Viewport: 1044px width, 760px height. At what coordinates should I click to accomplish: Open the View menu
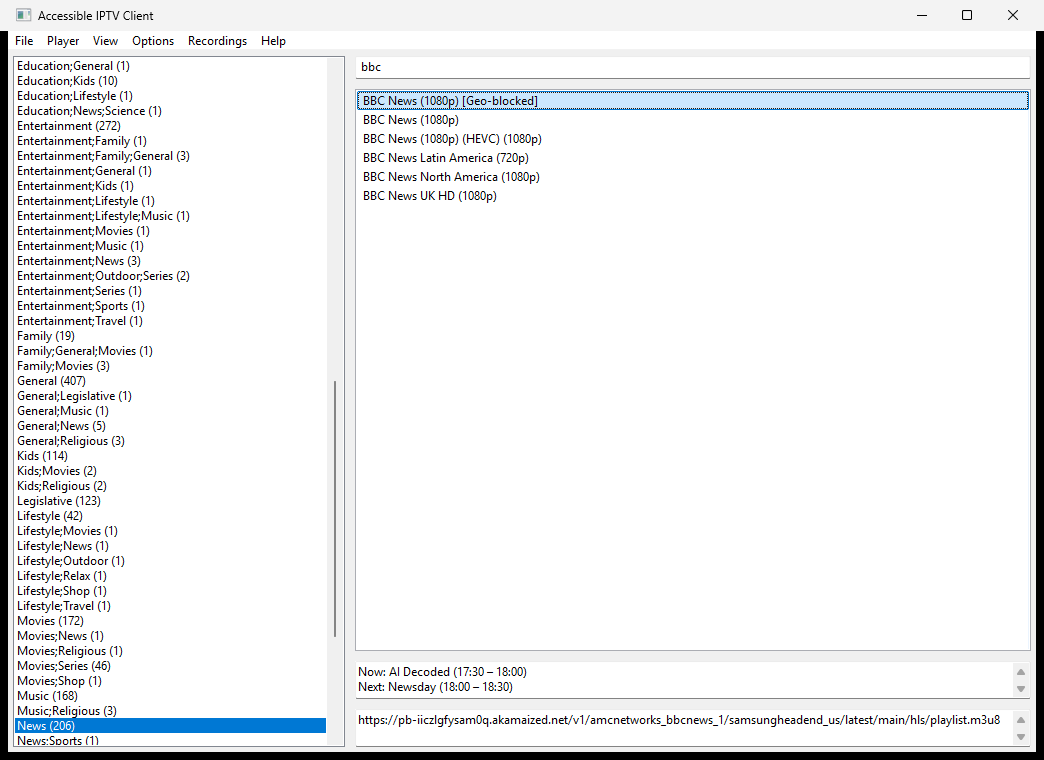point(105,41)
